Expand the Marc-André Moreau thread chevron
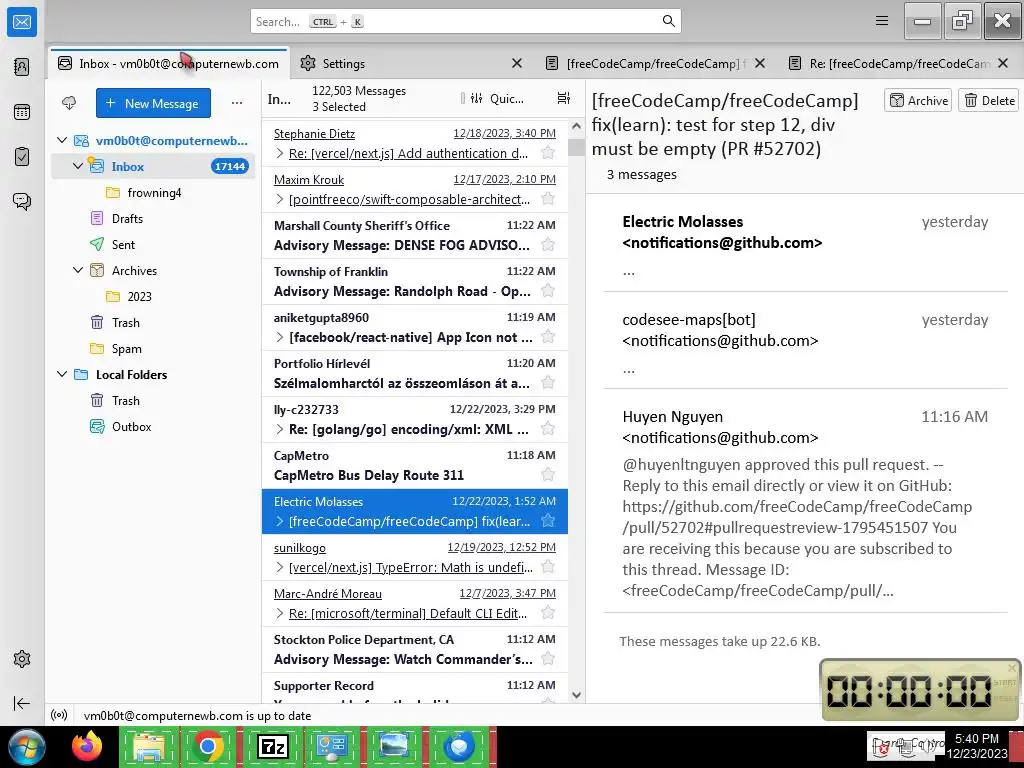Viewport: 1024px width, 768px height. (280, 613)
